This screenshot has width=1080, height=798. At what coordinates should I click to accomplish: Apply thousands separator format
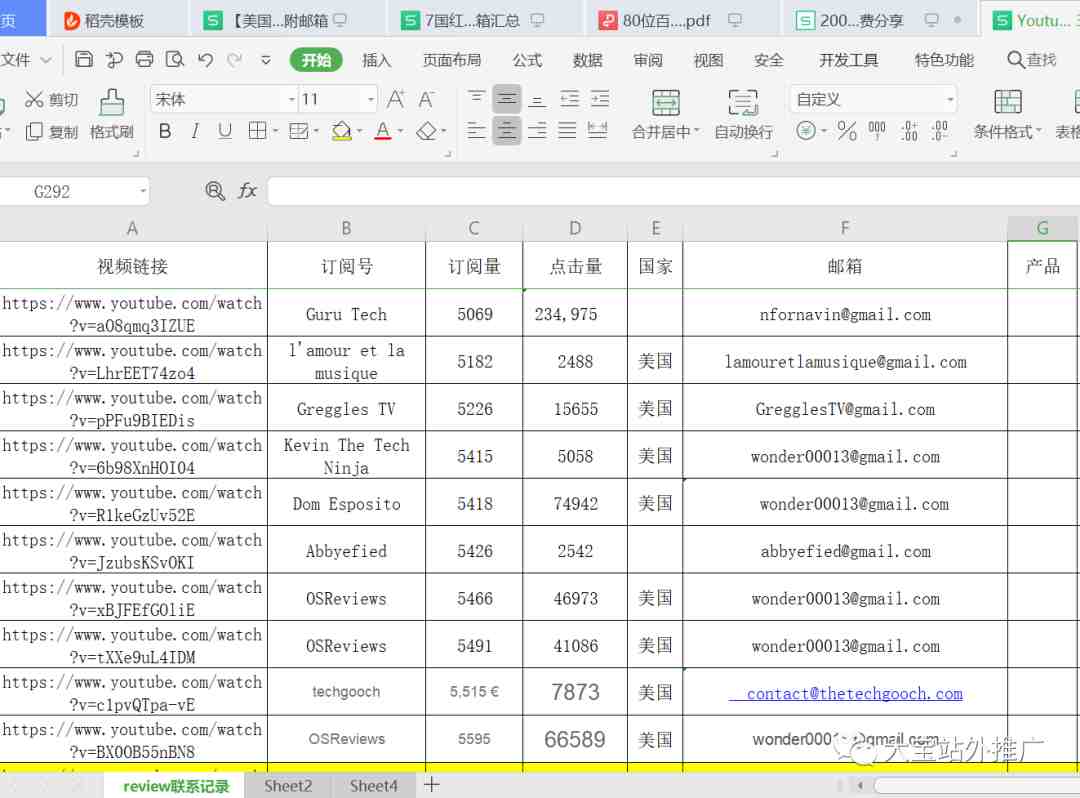point(877,130)
